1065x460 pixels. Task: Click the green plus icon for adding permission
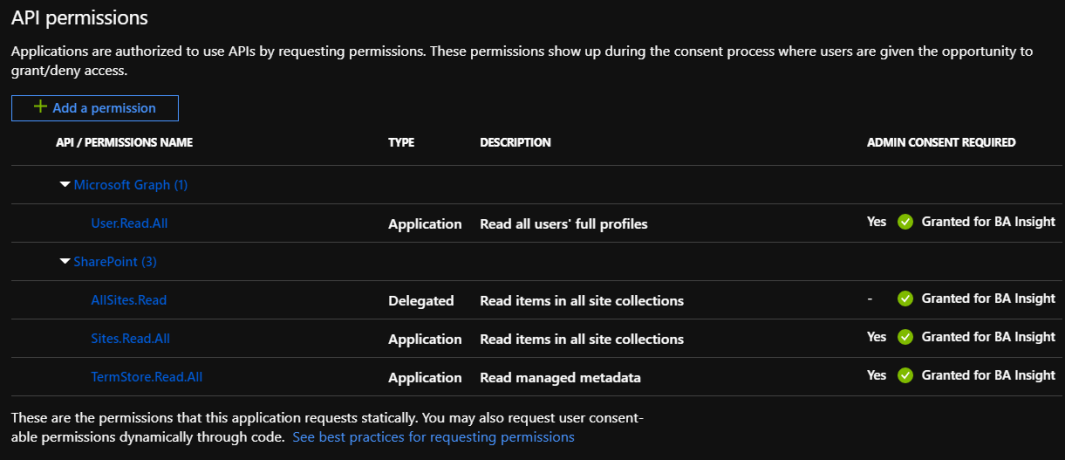point(40,107)
